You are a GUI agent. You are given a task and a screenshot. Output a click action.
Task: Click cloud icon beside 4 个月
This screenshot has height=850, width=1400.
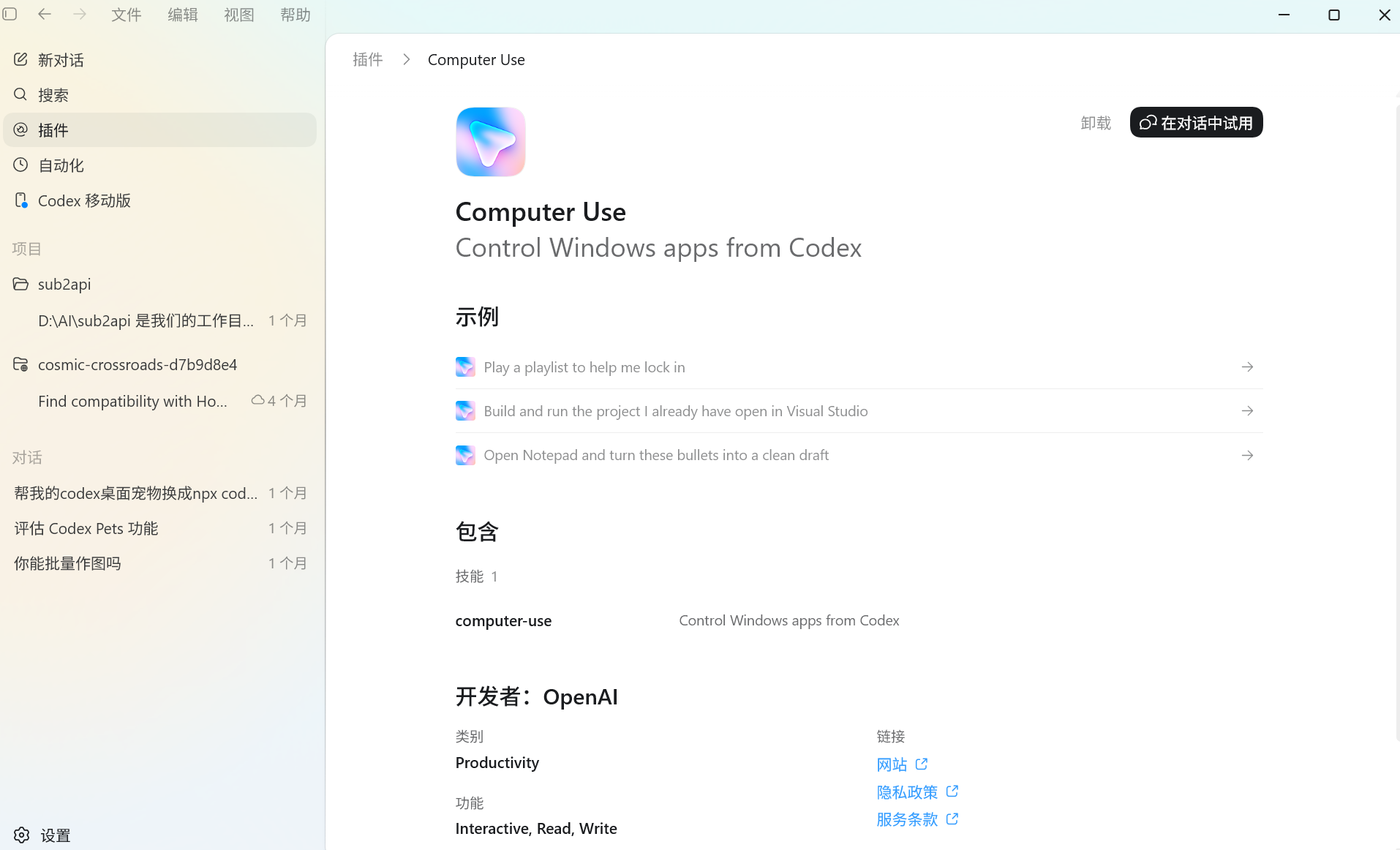[257, 400]
